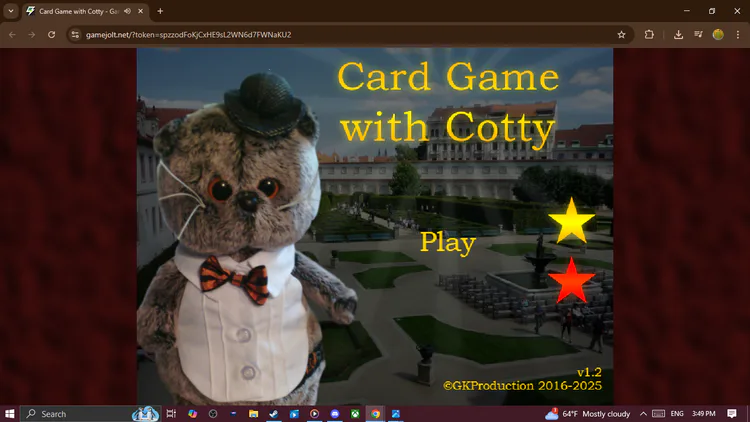The height and width of the screenshot is (422, 750).
Task: Start the game with the Play button
Action: [448, 243]
